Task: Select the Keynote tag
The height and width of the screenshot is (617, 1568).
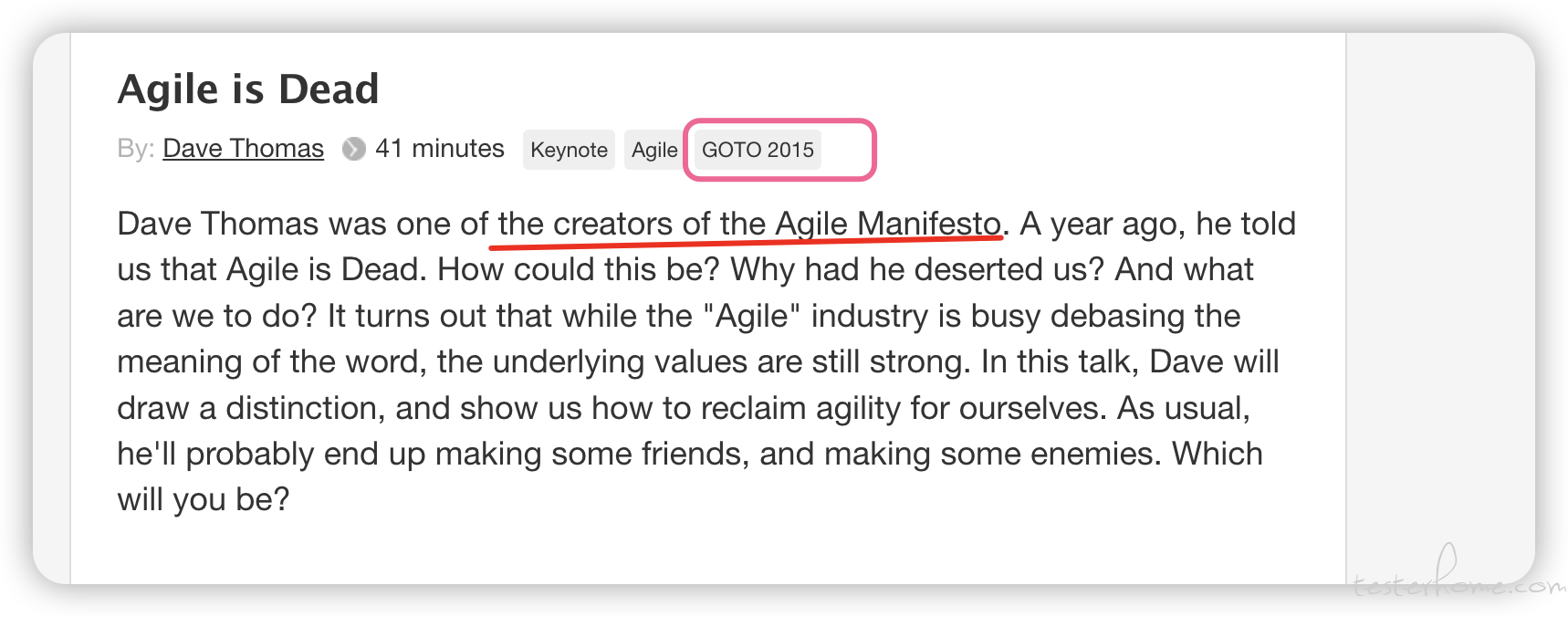Action: [x=569, y=150]
